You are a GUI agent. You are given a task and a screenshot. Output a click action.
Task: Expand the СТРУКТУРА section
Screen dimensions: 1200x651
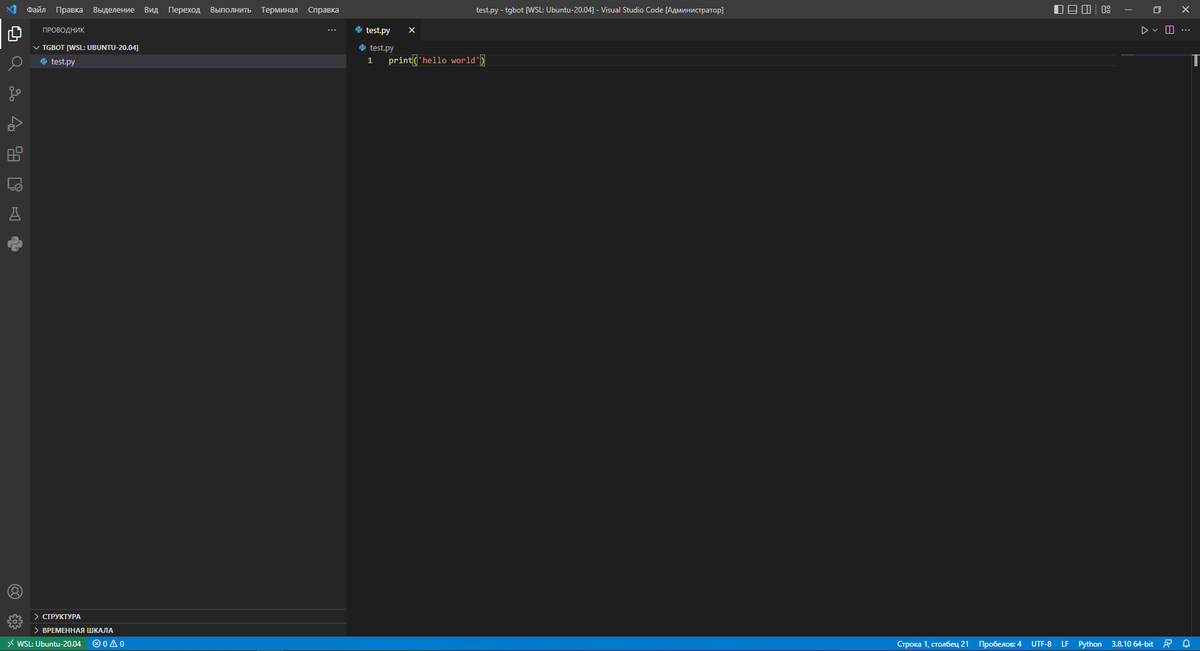[60, 616]
